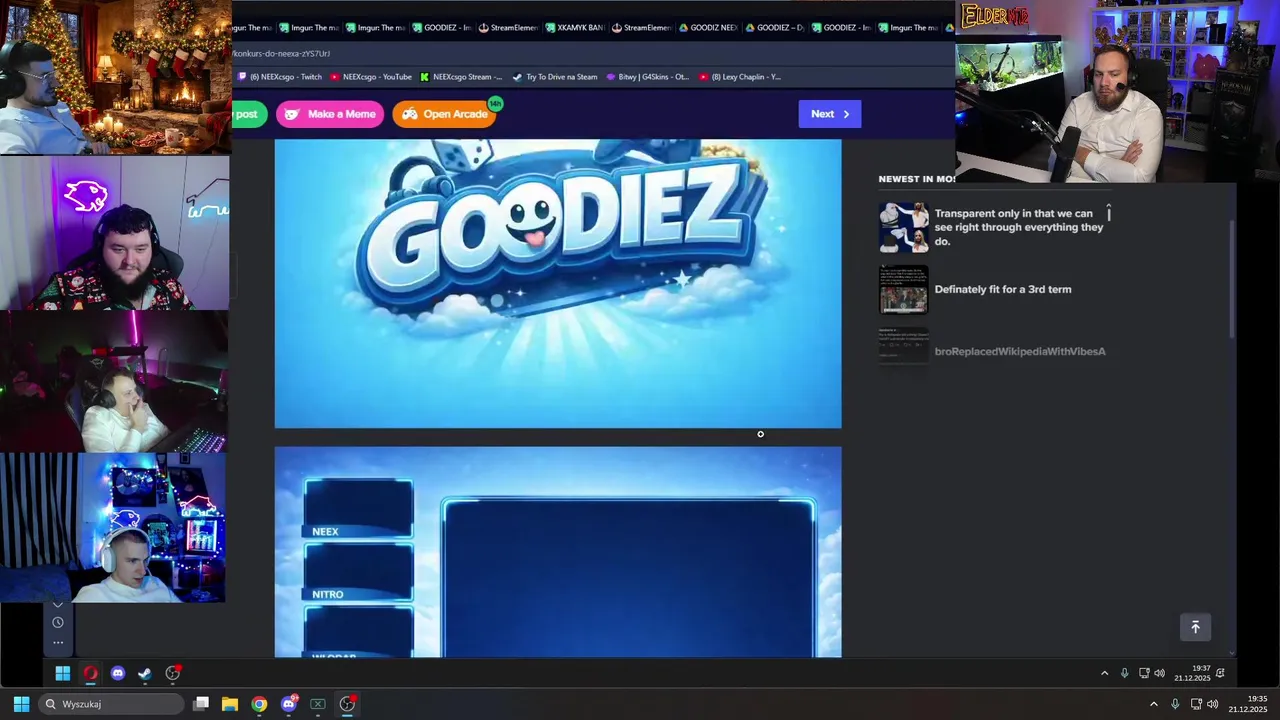This screenshot has height=720, width=1280.
Task: Open the three-dots menu in browser sidebar
Action: 58,643
